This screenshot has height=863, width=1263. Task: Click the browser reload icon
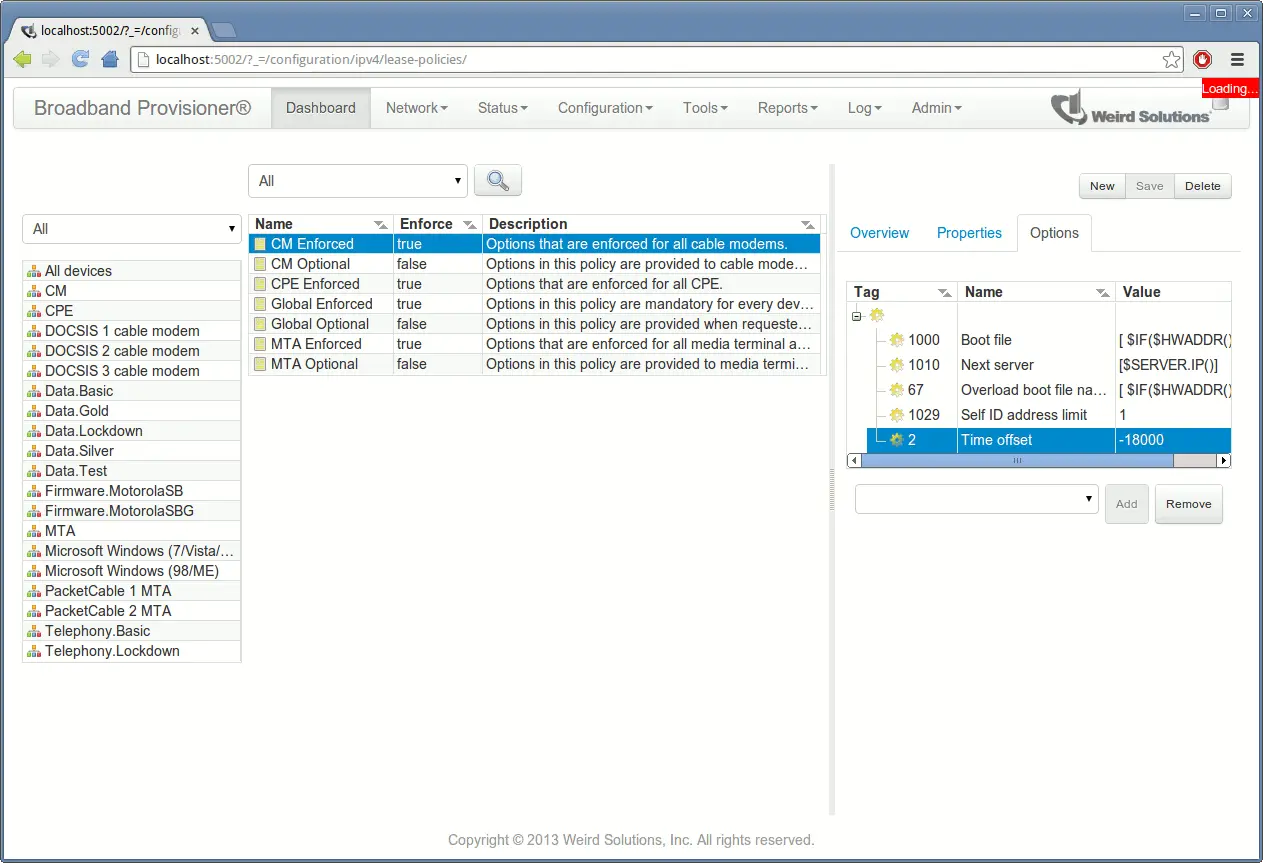79,59
